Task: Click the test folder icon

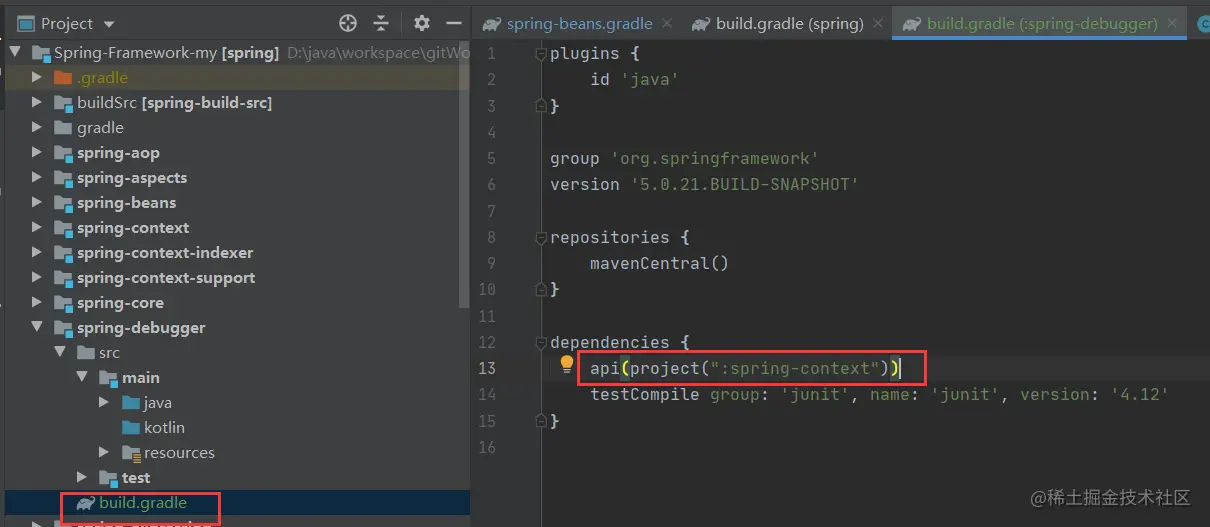Action: [x=108, y=477]
